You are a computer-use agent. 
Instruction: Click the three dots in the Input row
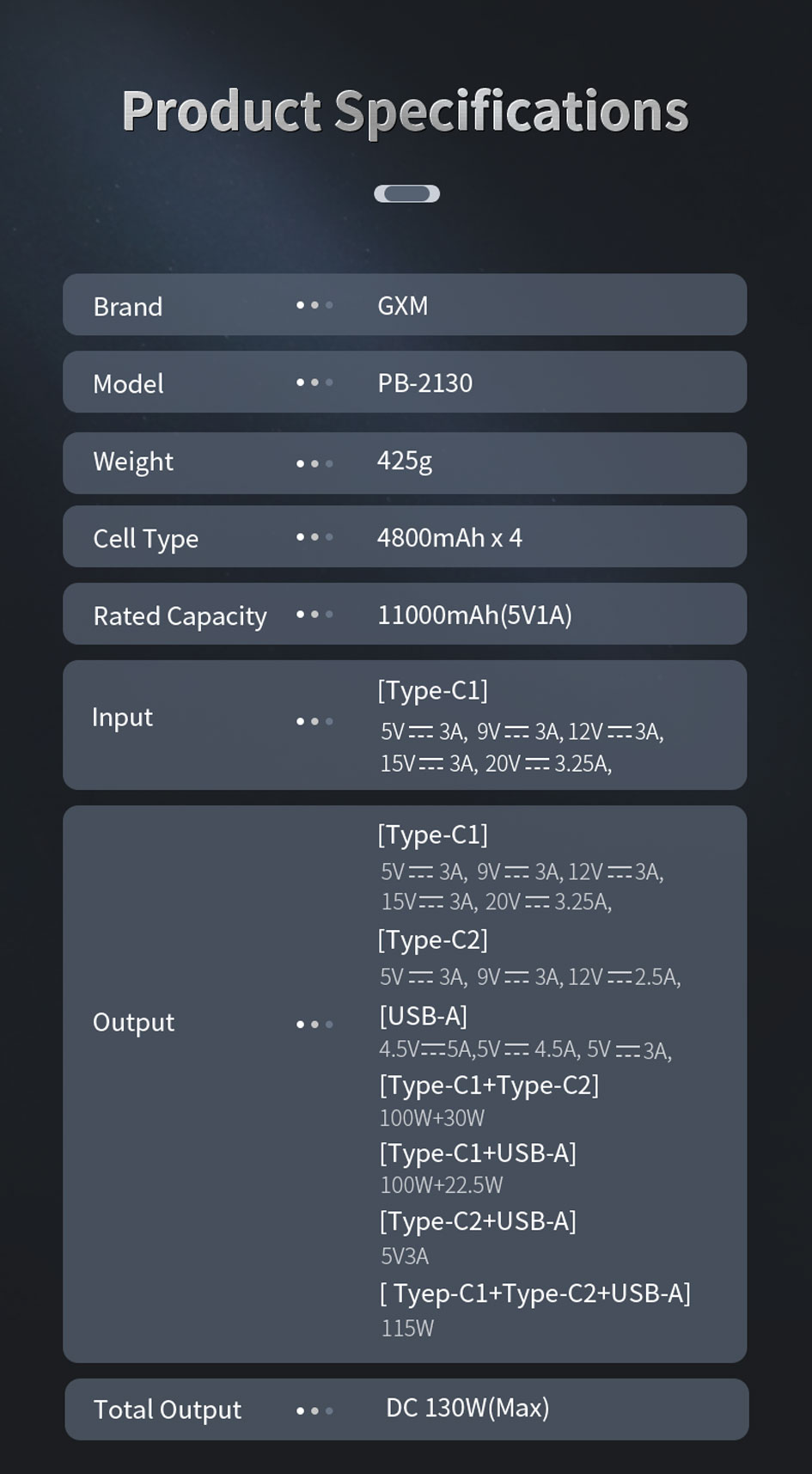tap(314, 721)
